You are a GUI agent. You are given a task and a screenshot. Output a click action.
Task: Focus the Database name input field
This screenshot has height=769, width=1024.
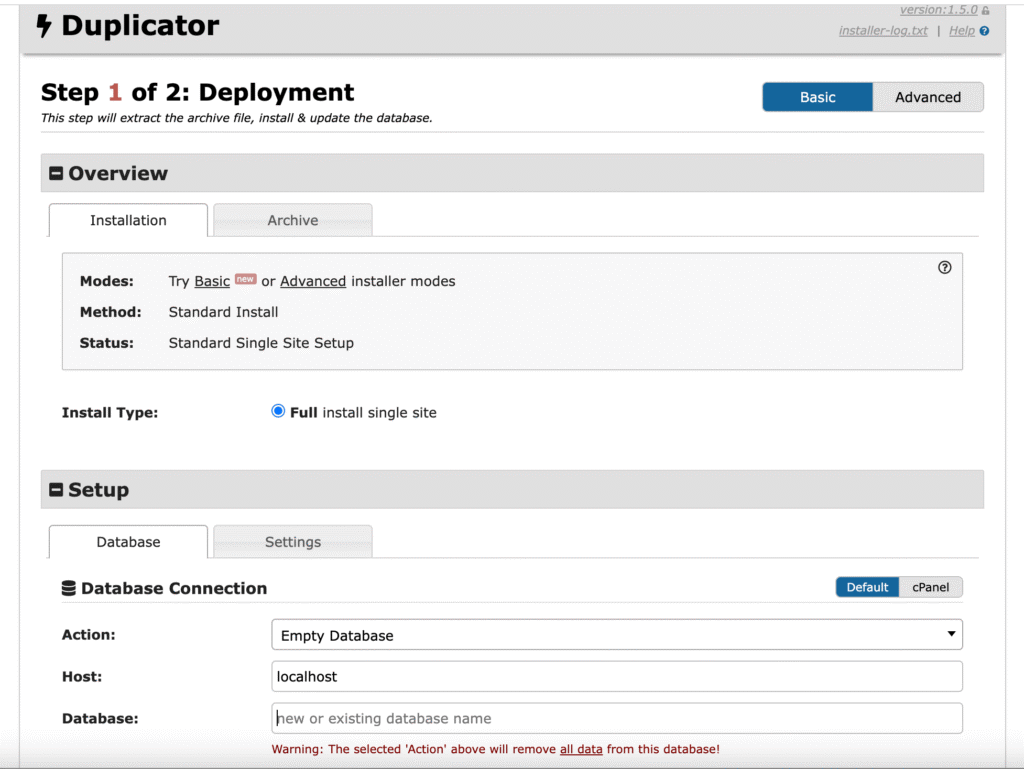click(x=616, y=718)
